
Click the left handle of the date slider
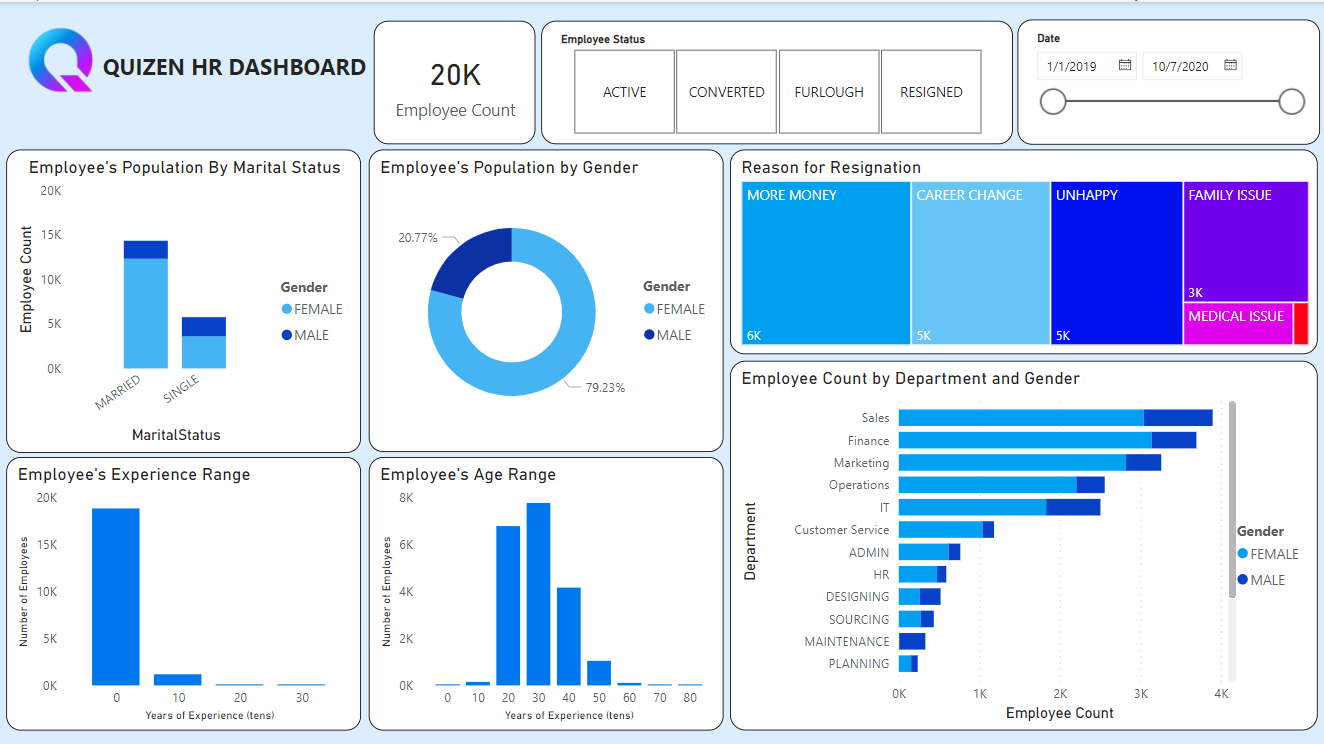1052,102
